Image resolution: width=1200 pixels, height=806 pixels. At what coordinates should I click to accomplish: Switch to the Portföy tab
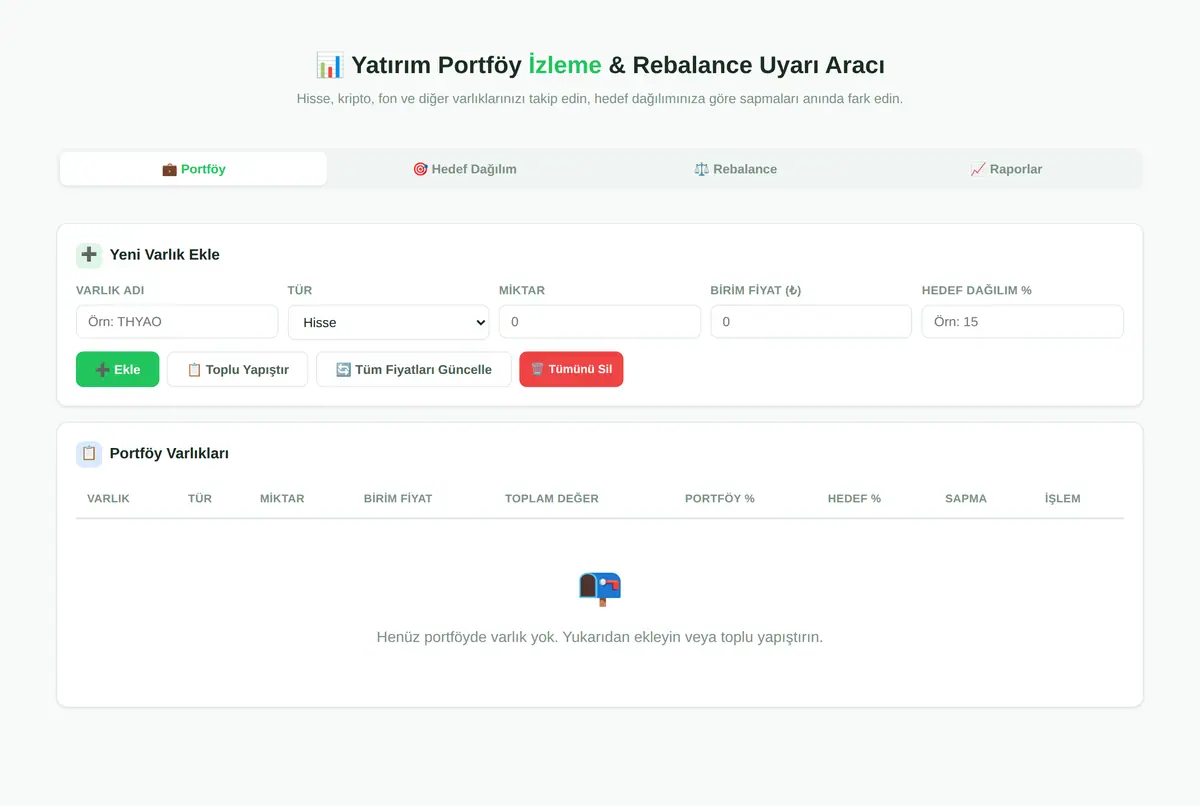[193, 169]
